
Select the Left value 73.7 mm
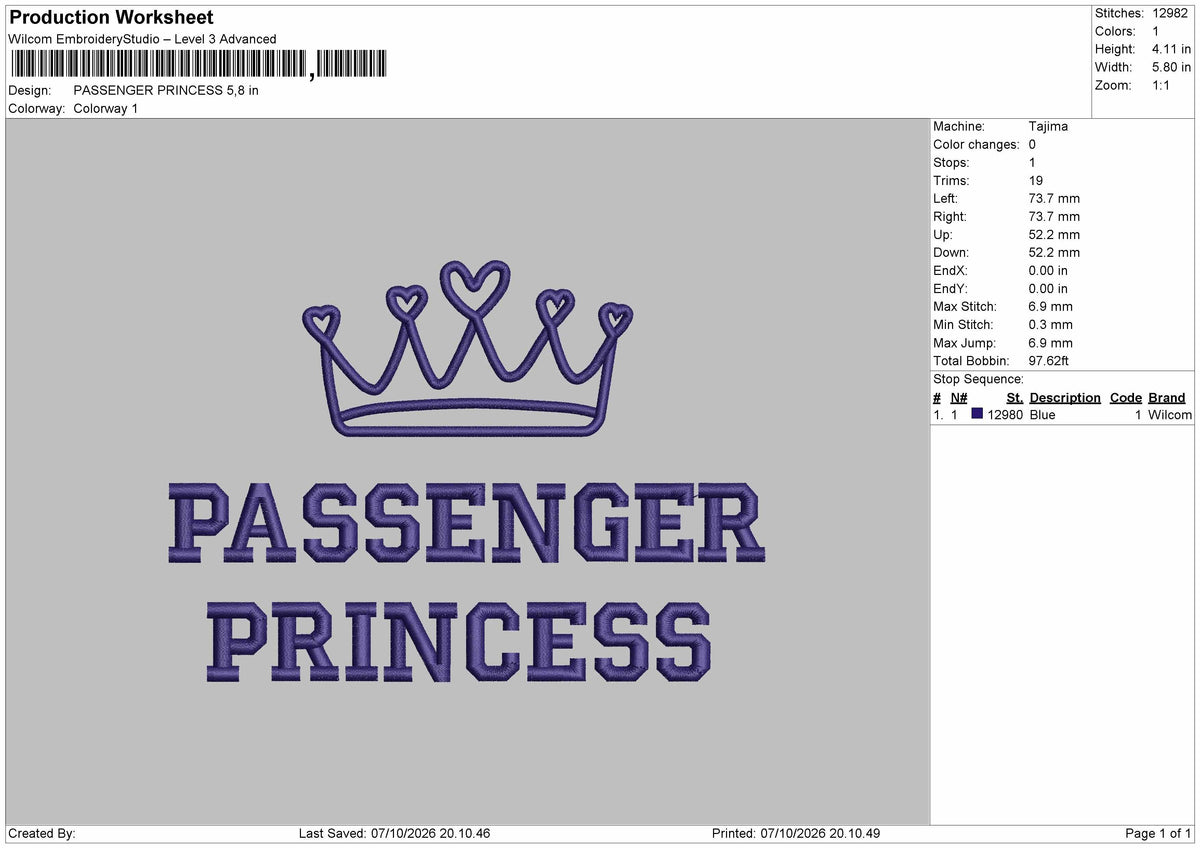point(1054,198)
